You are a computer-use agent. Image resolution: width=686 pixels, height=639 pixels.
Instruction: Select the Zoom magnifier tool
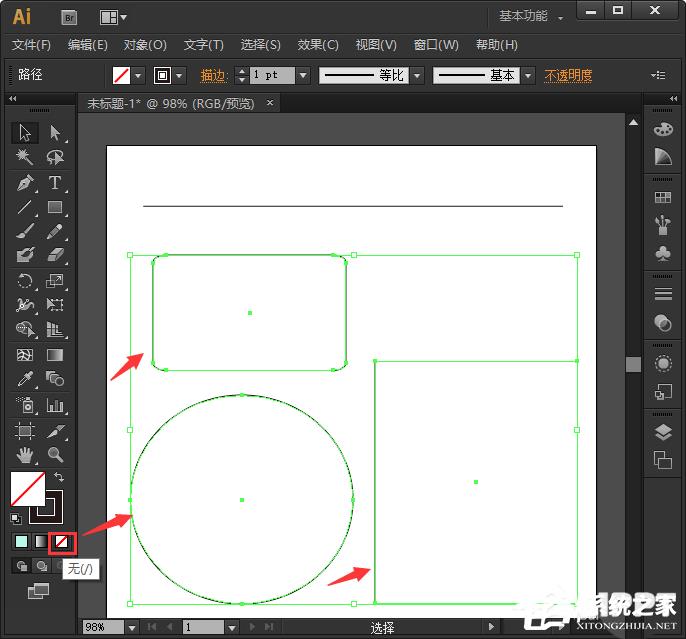[x=55, y=455]
